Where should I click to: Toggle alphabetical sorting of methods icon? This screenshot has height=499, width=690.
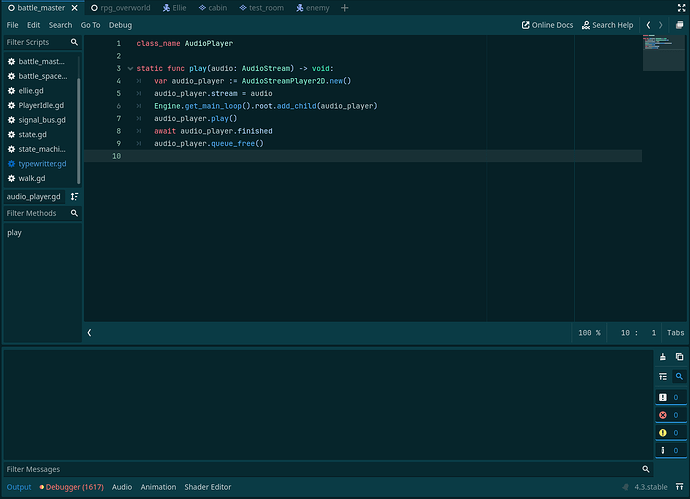point(74,196)
